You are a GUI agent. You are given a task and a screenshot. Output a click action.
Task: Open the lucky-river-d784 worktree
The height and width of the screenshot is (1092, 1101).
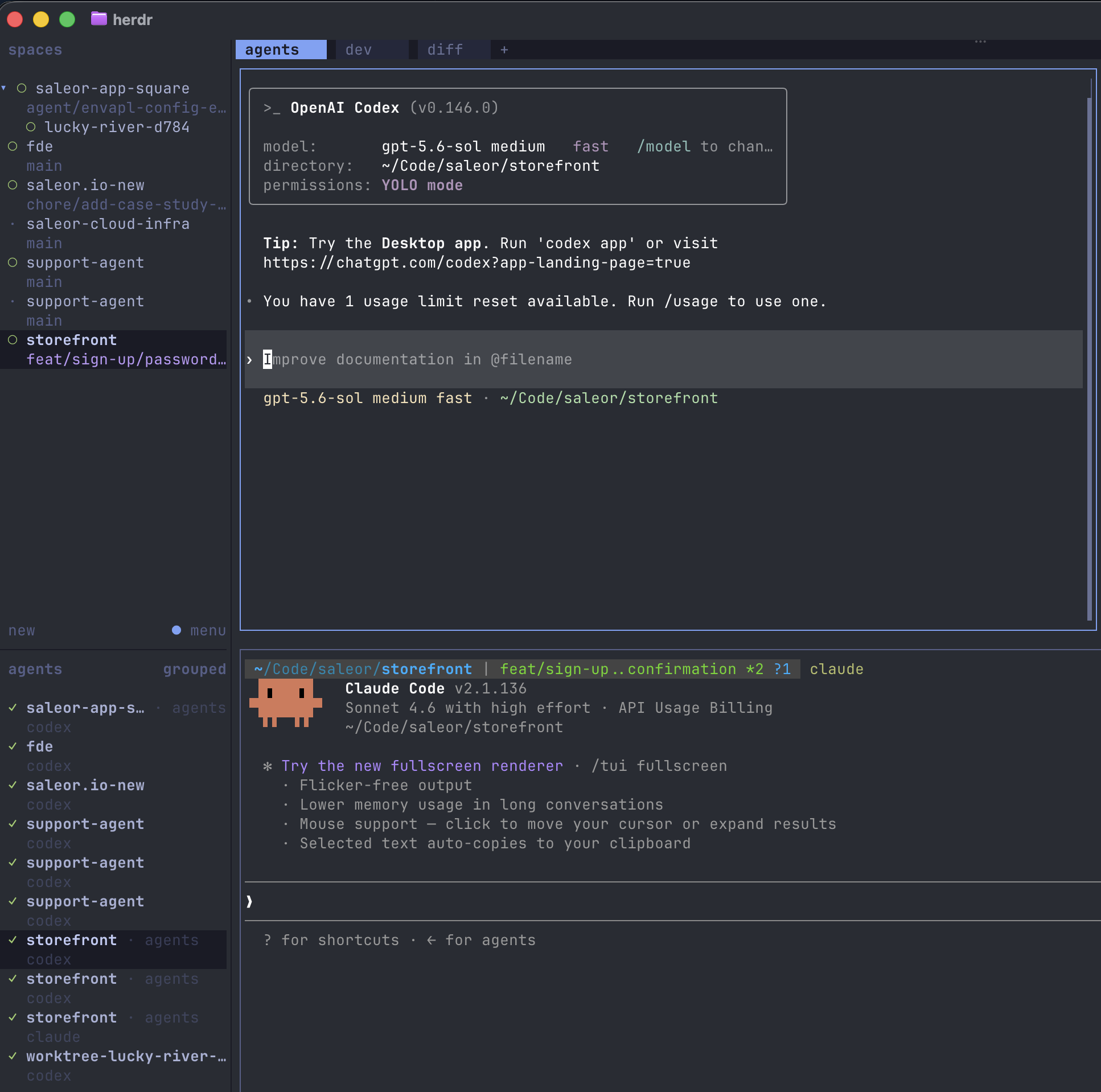tap(117, 127)
